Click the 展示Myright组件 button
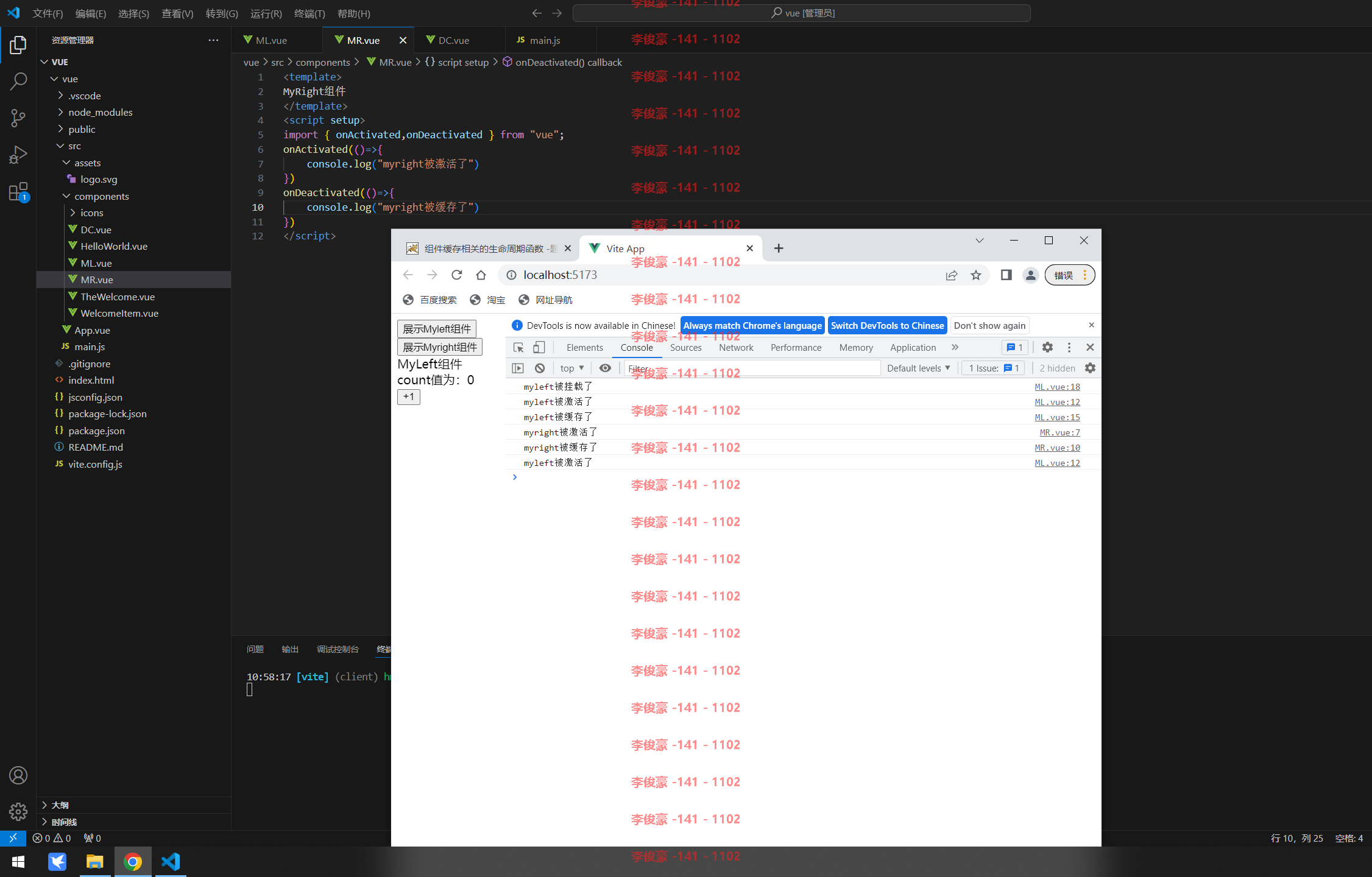The image size is (1372, 877). [440, 347]
